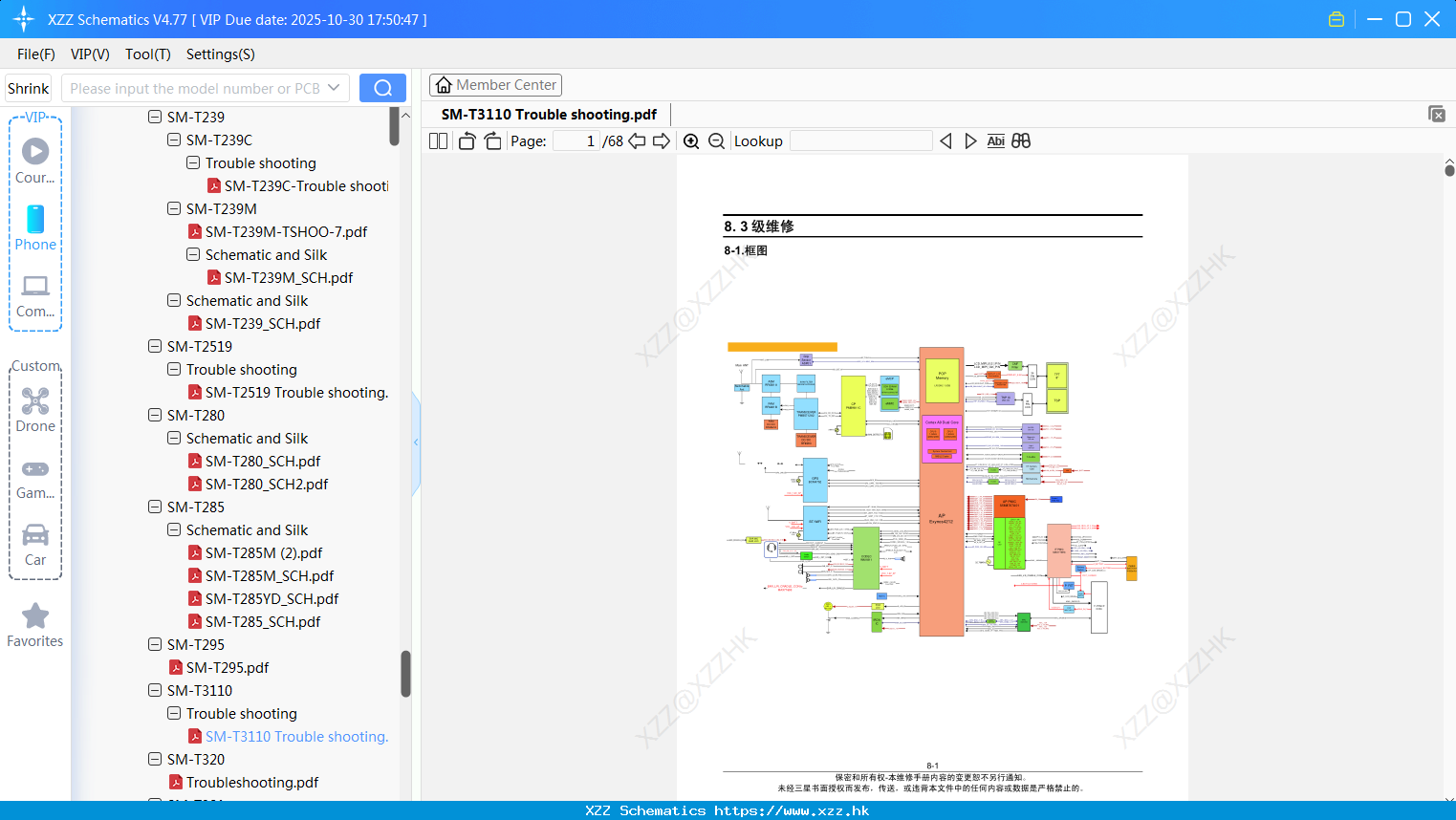Image resolution: width=1456 pixels, height=820 pixels.
Task: Click the Shrink button
Action: click(28, 88)
